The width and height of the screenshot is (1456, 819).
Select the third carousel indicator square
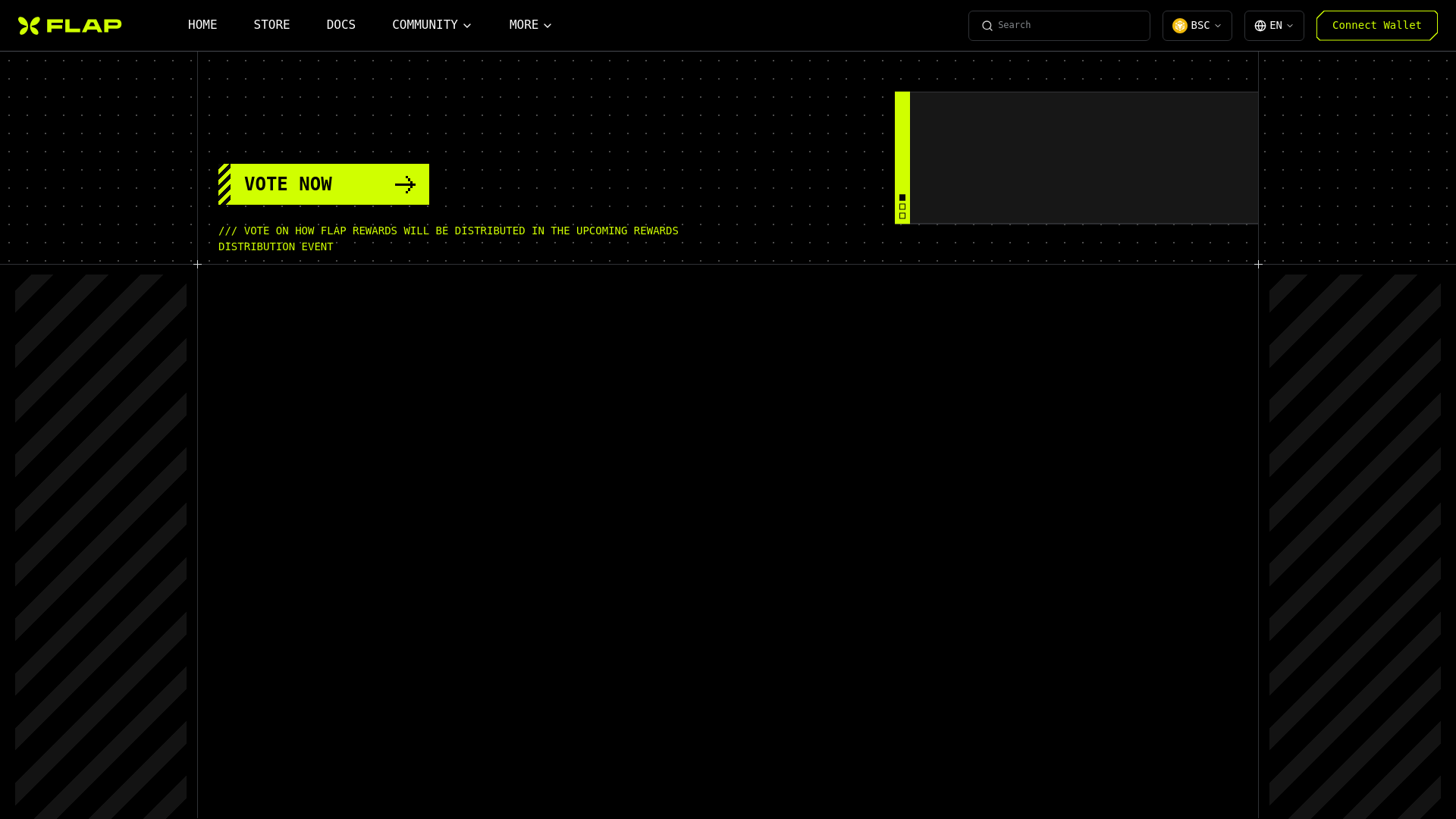pos(902,215)
